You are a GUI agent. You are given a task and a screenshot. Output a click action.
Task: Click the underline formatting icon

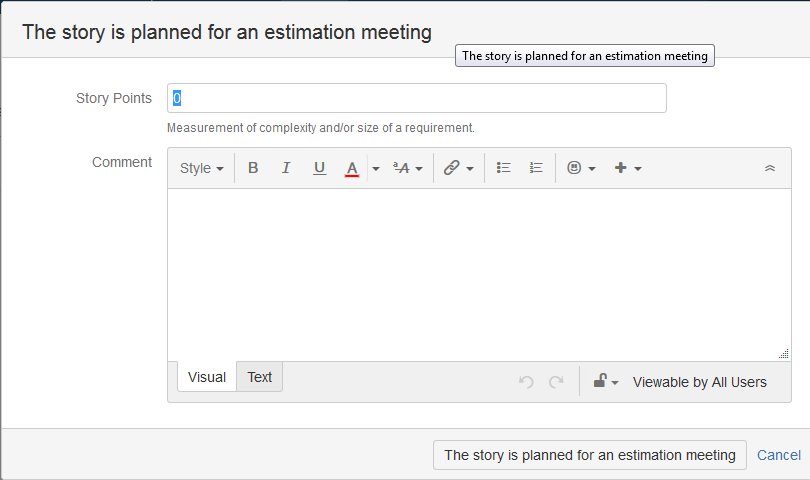pyautogui.click(x=319, y=168)
